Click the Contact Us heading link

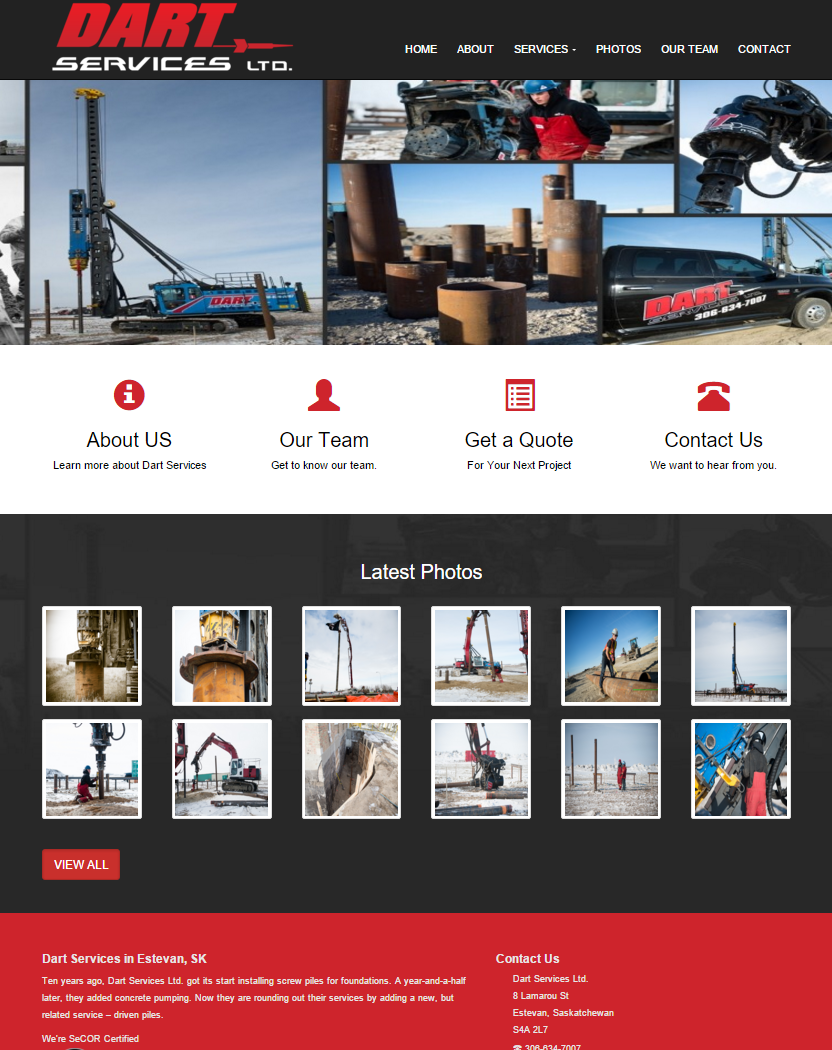tap(713, 440)
